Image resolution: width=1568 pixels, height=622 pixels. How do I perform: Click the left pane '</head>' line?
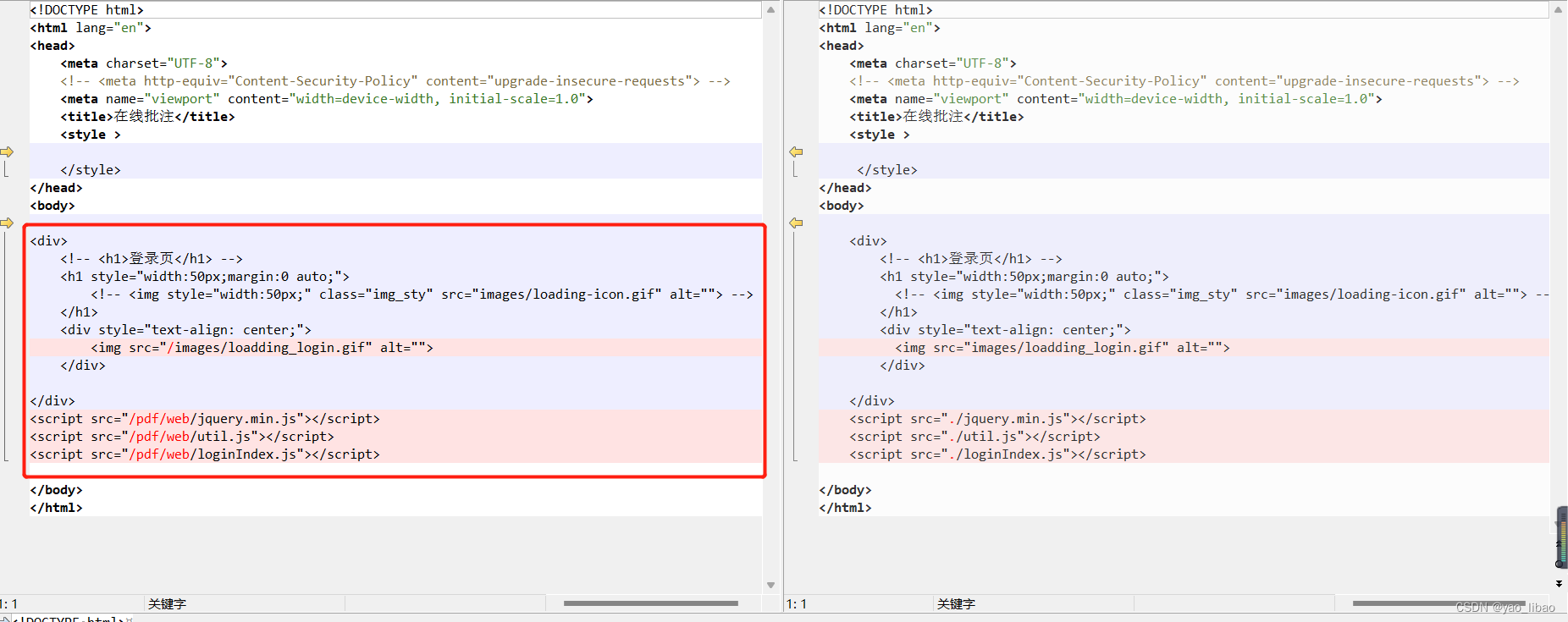click(57, 188)
